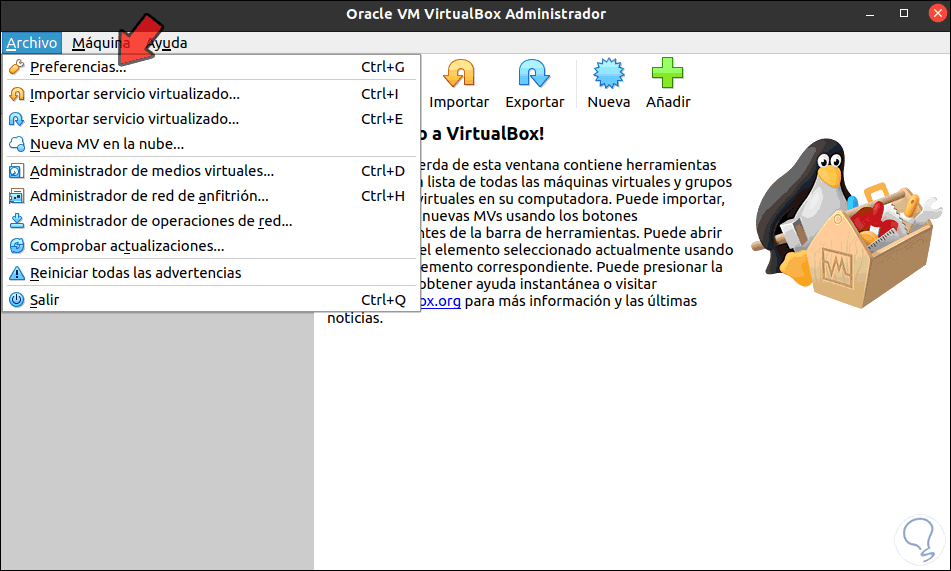Open the Máquina menu
The image size is (951, 571).
click(101, 43)
